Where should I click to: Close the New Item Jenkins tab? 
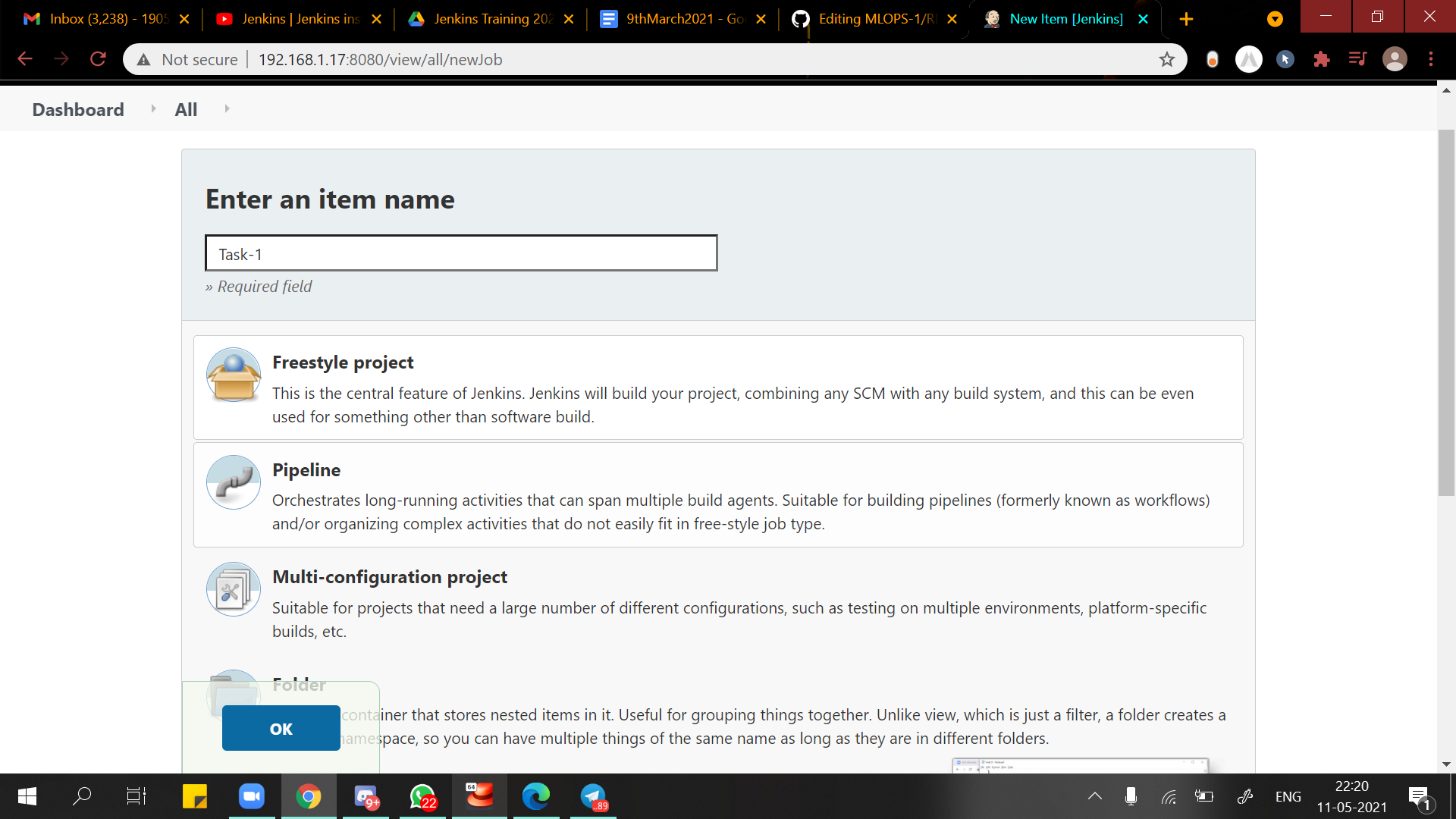(1143, 19)
